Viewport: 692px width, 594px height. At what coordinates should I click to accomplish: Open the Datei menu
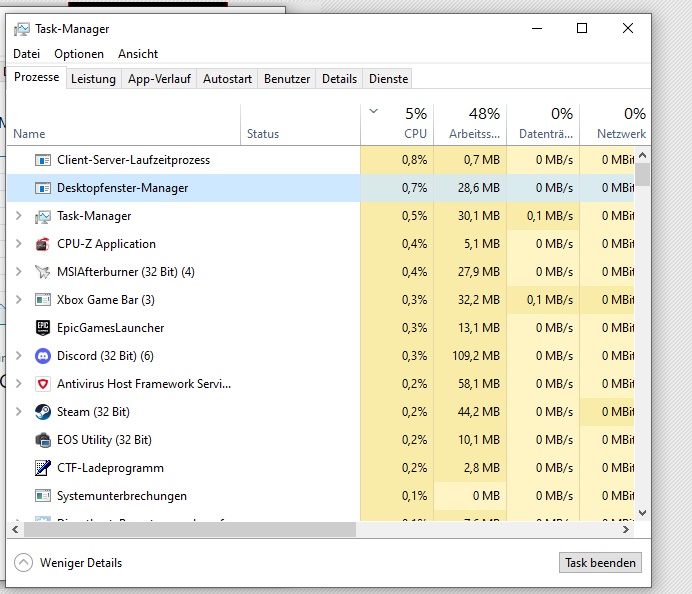coord(26,54)
